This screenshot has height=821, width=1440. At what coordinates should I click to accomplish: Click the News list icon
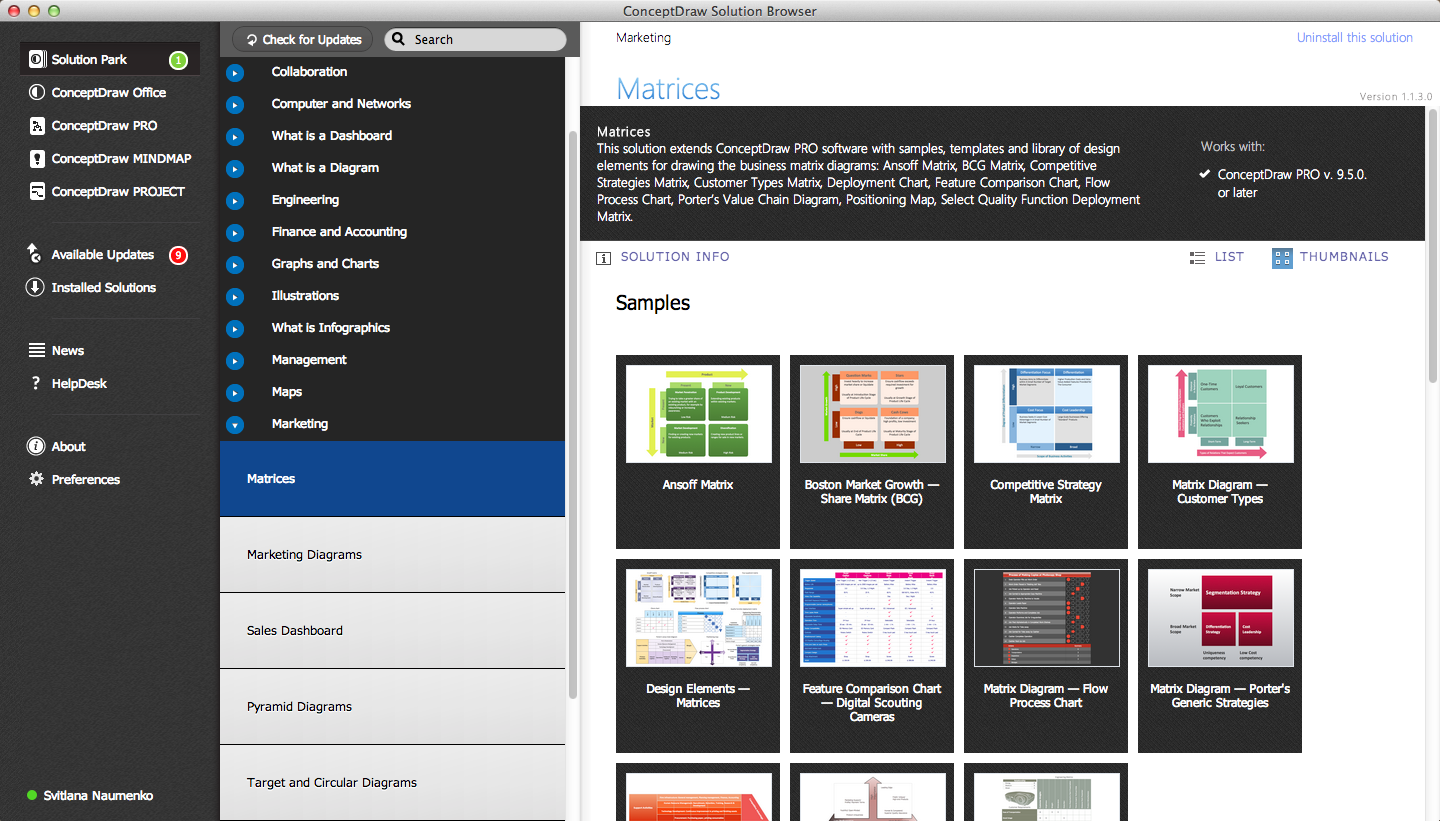(x=37, y=350)
